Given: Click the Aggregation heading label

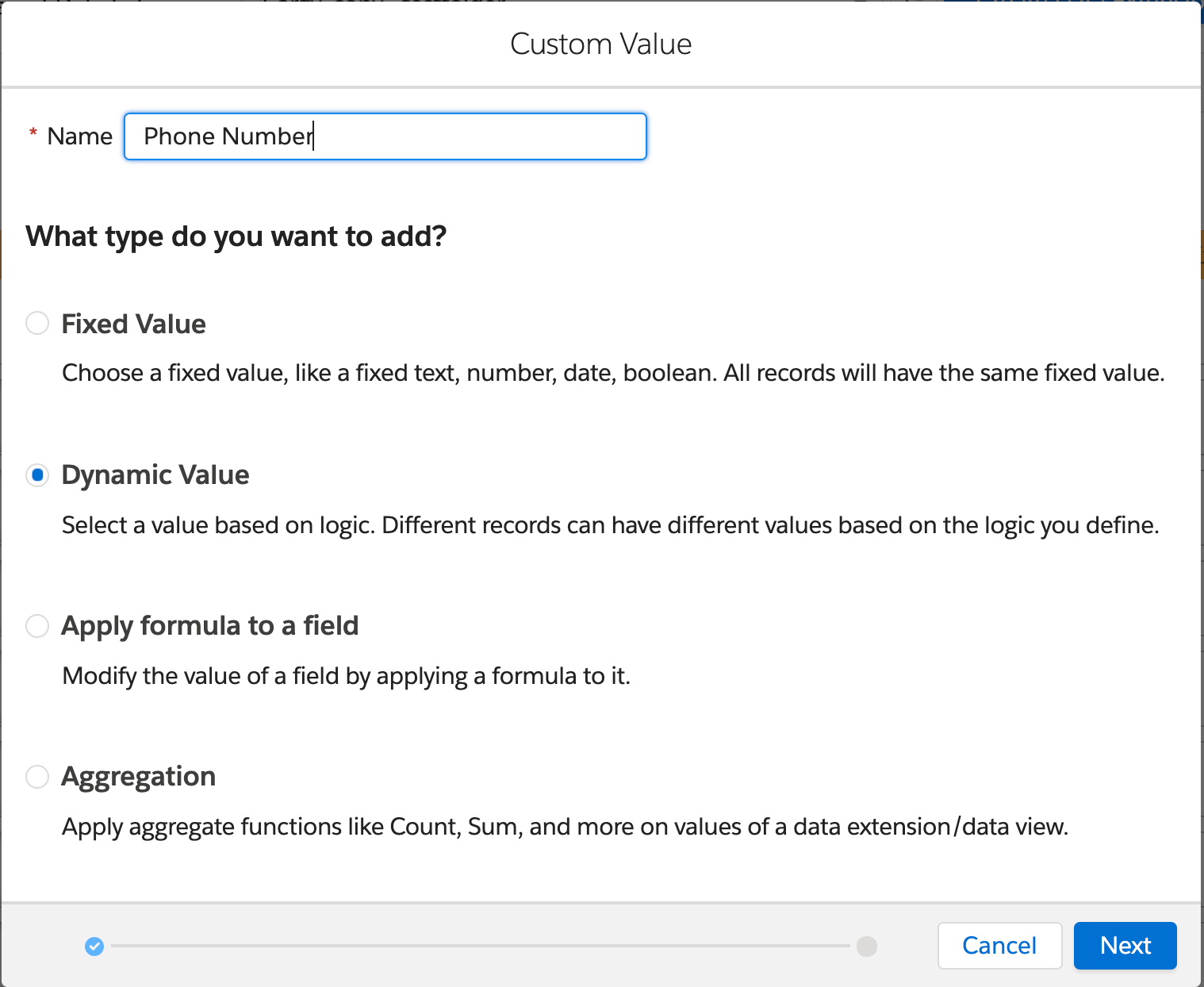Looking at the screenshot, I should coord(139,777).
